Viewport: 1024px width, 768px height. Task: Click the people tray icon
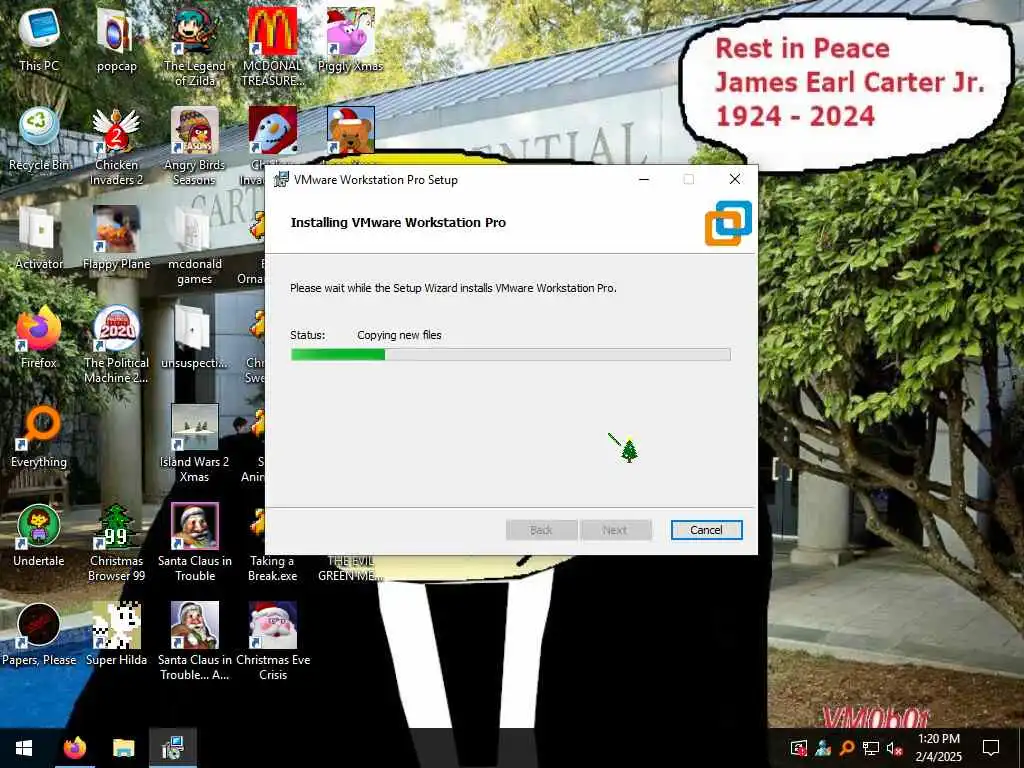823,748
